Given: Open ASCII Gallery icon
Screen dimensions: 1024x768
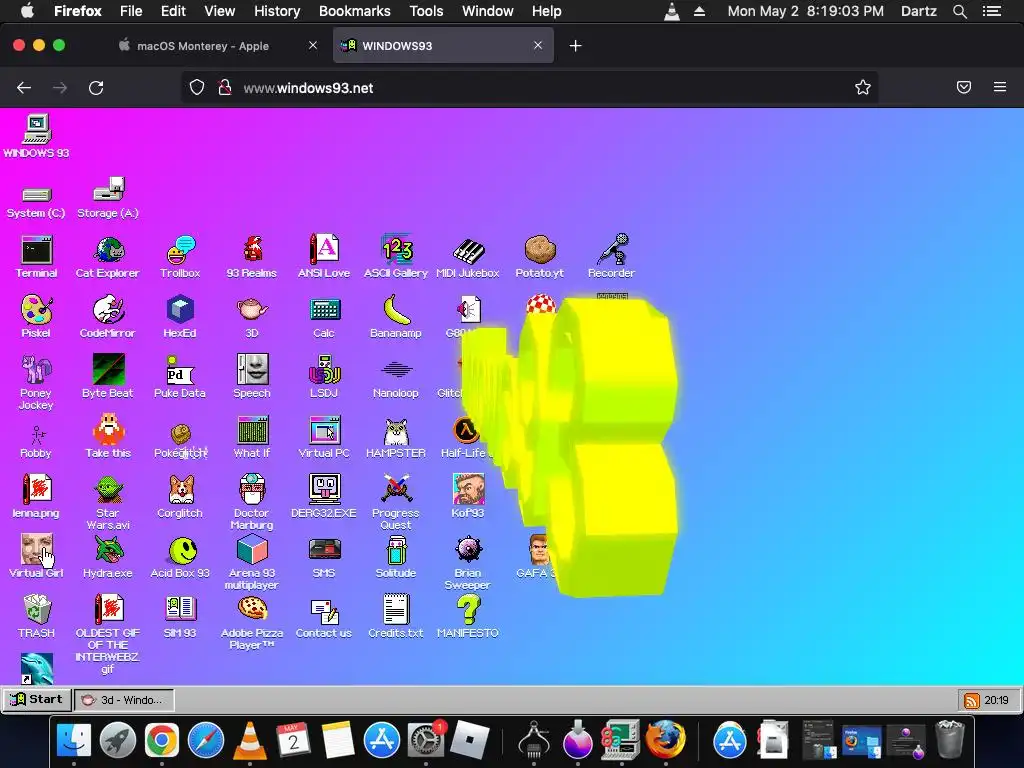Looking at the screenshot, I should pyautogui.click(x=396, y=257).
